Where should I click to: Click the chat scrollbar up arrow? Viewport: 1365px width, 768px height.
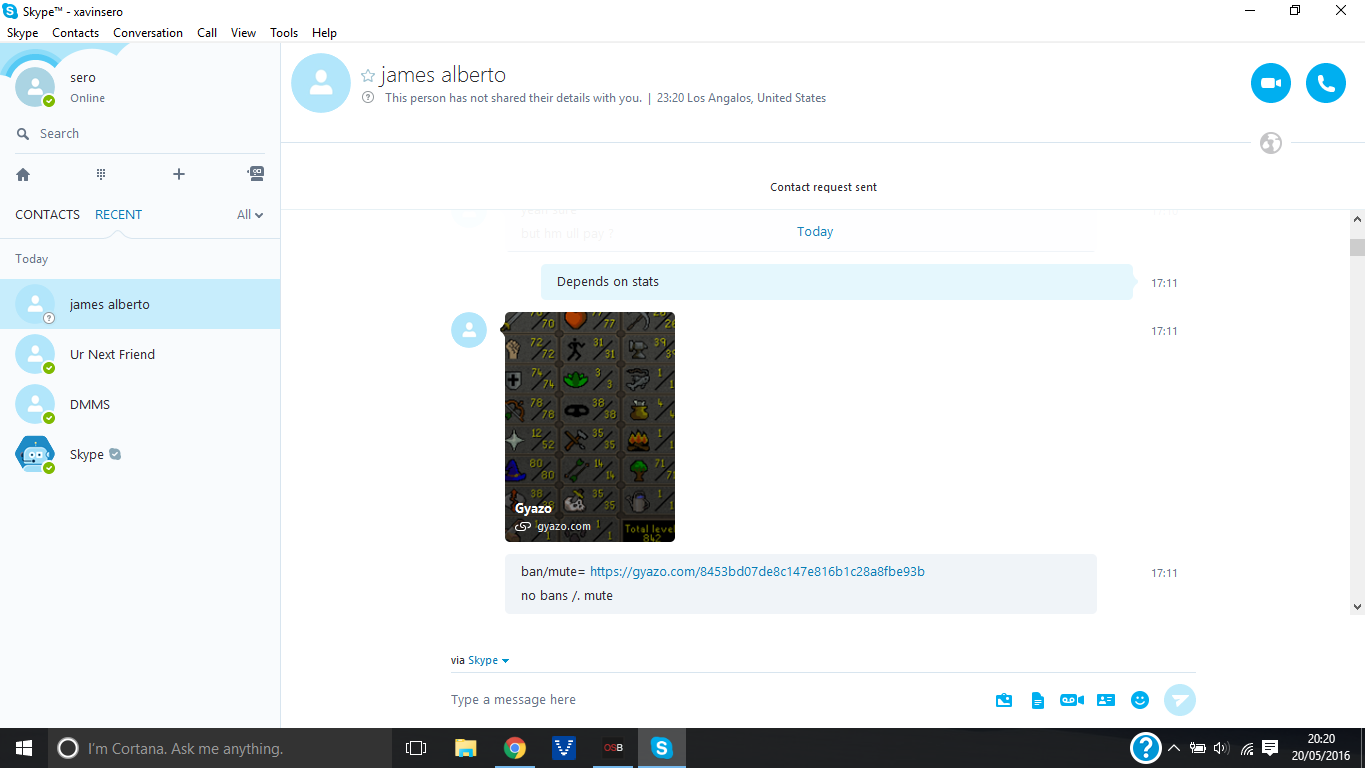[x=1357, y=218]
